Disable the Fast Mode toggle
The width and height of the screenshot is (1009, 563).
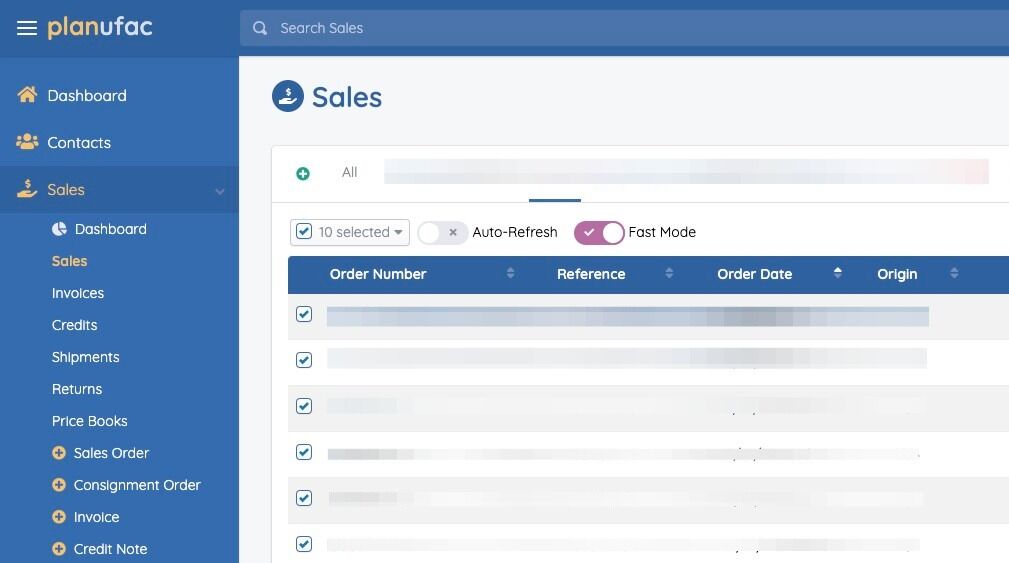599,232
